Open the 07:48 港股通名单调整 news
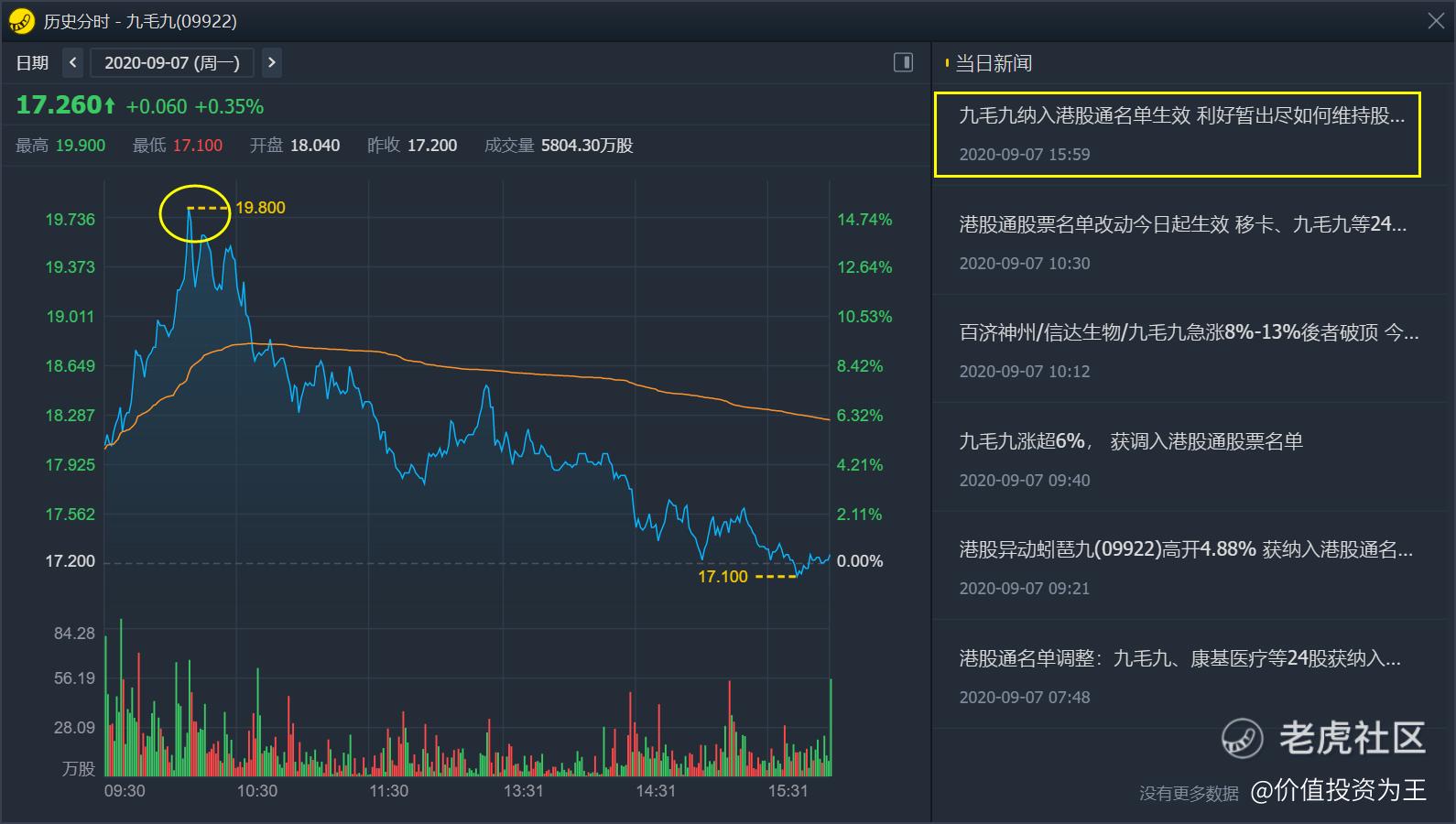The height and width of the screenshot is (824, 1456). click(1179, 676)
